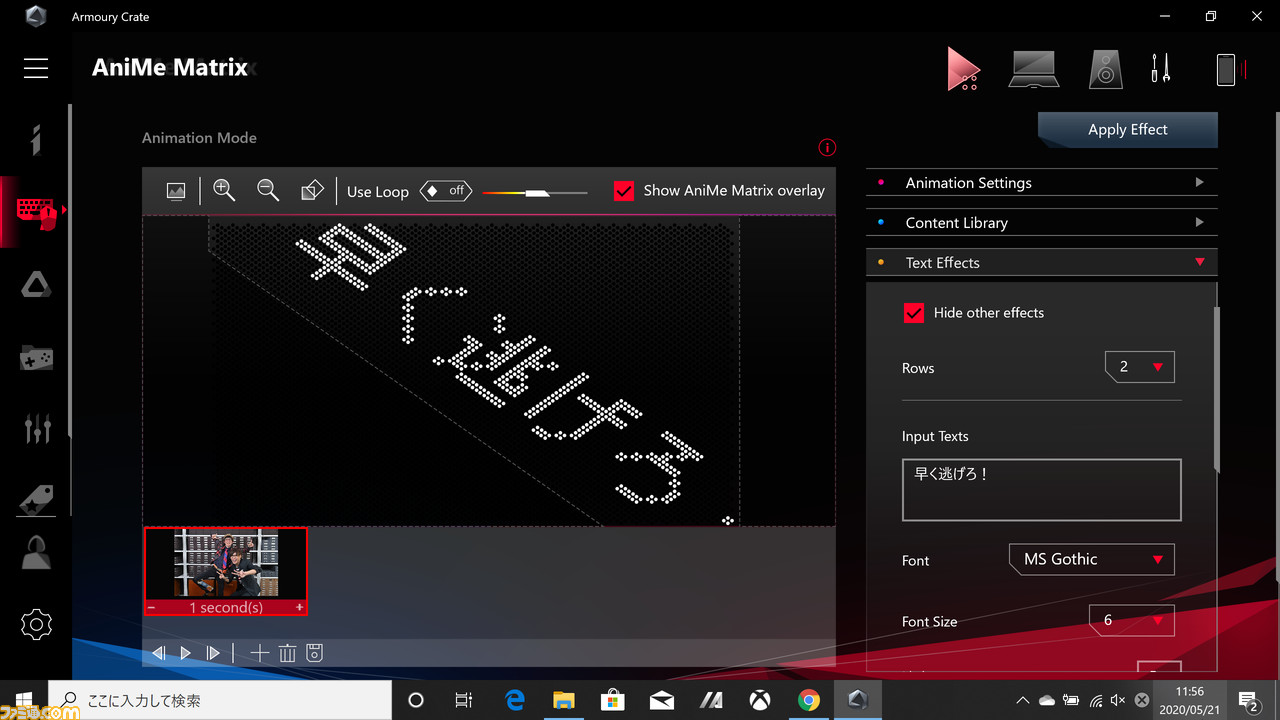This screenshot has width=1280, height=720.
Task: Select the photo frame thumbnail
Action: [x=226, y=564]
